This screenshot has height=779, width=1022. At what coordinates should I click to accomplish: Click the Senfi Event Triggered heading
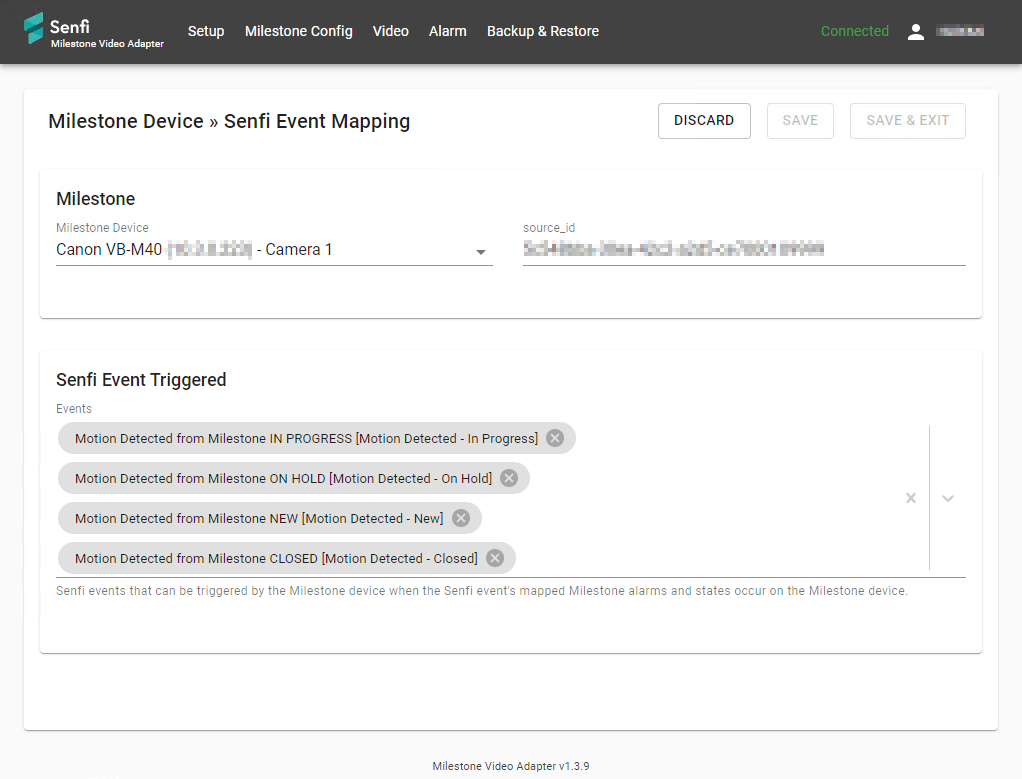pos(141,379)
